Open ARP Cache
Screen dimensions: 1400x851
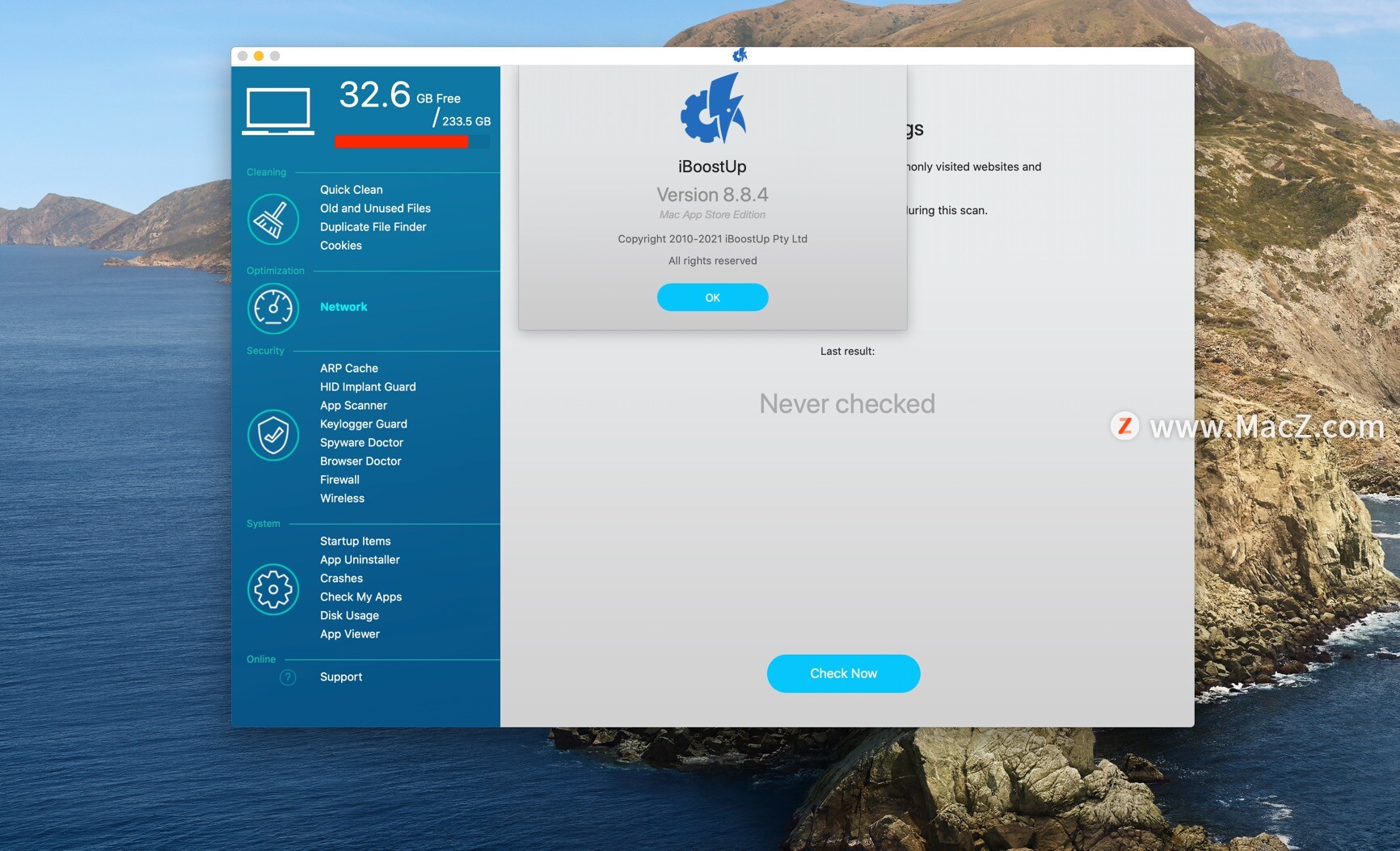coord(349,369)
